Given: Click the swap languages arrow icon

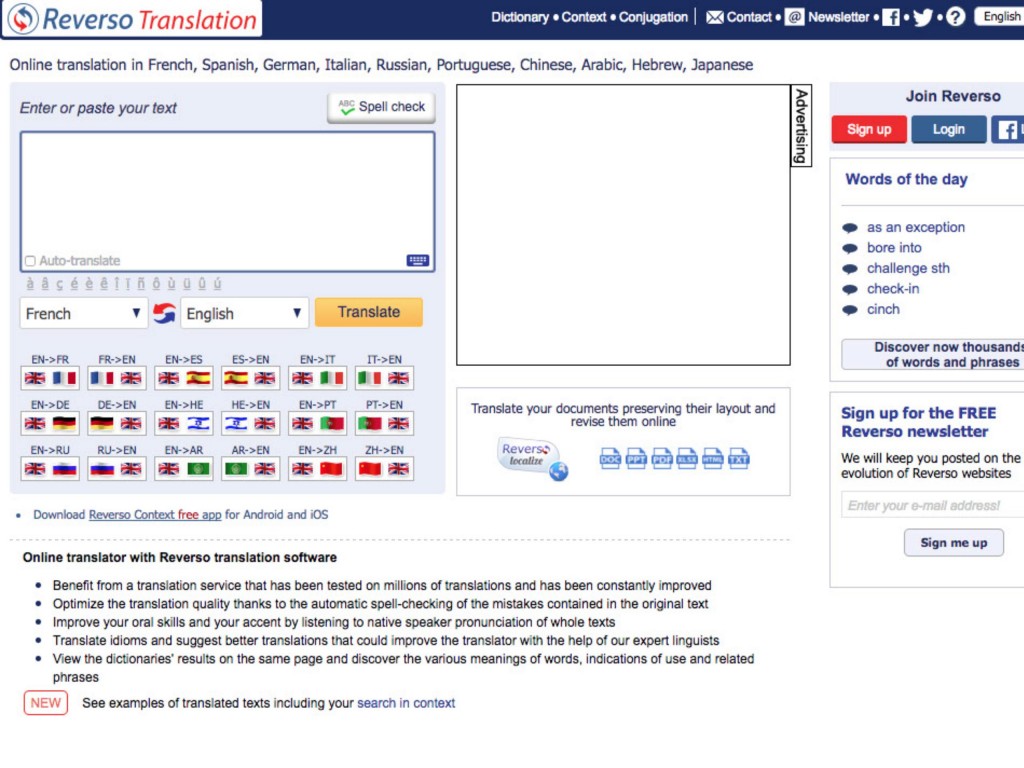Looking at the screenshot, I should [x=164, y=313].
